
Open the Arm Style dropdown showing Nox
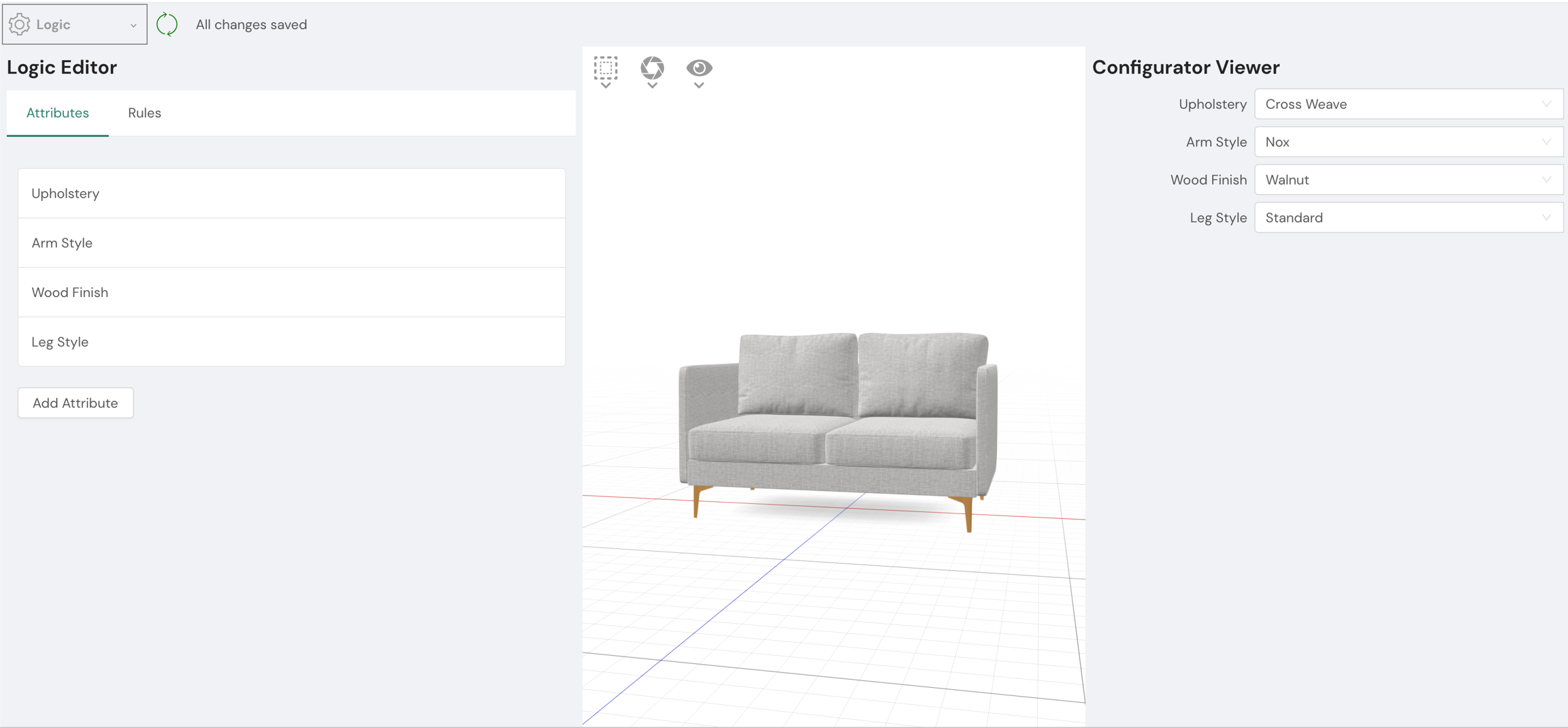click(x=1408, y=142)
